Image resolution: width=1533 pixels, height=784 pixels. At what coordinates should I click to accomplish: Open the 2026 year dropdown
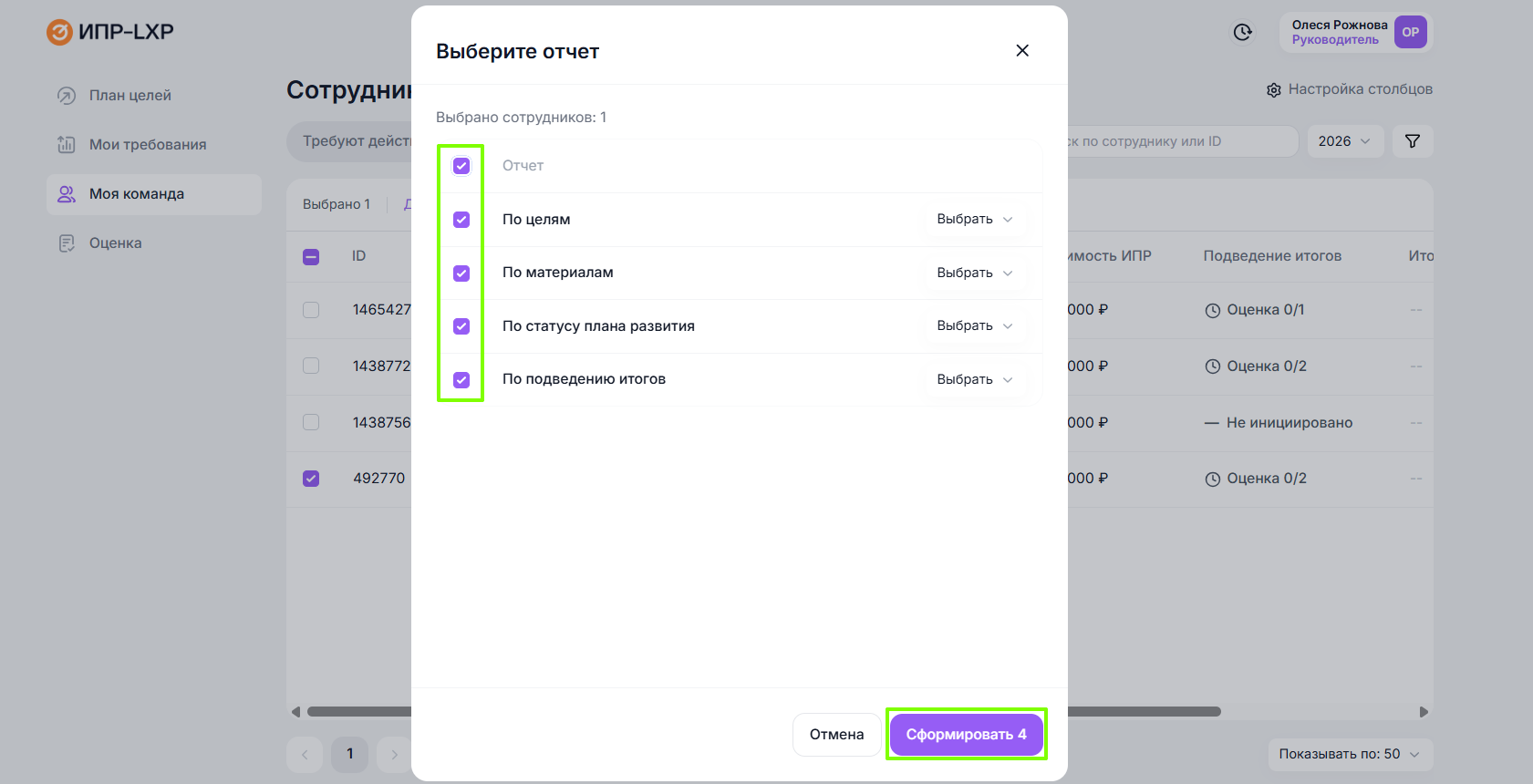tap(1345, 141)
